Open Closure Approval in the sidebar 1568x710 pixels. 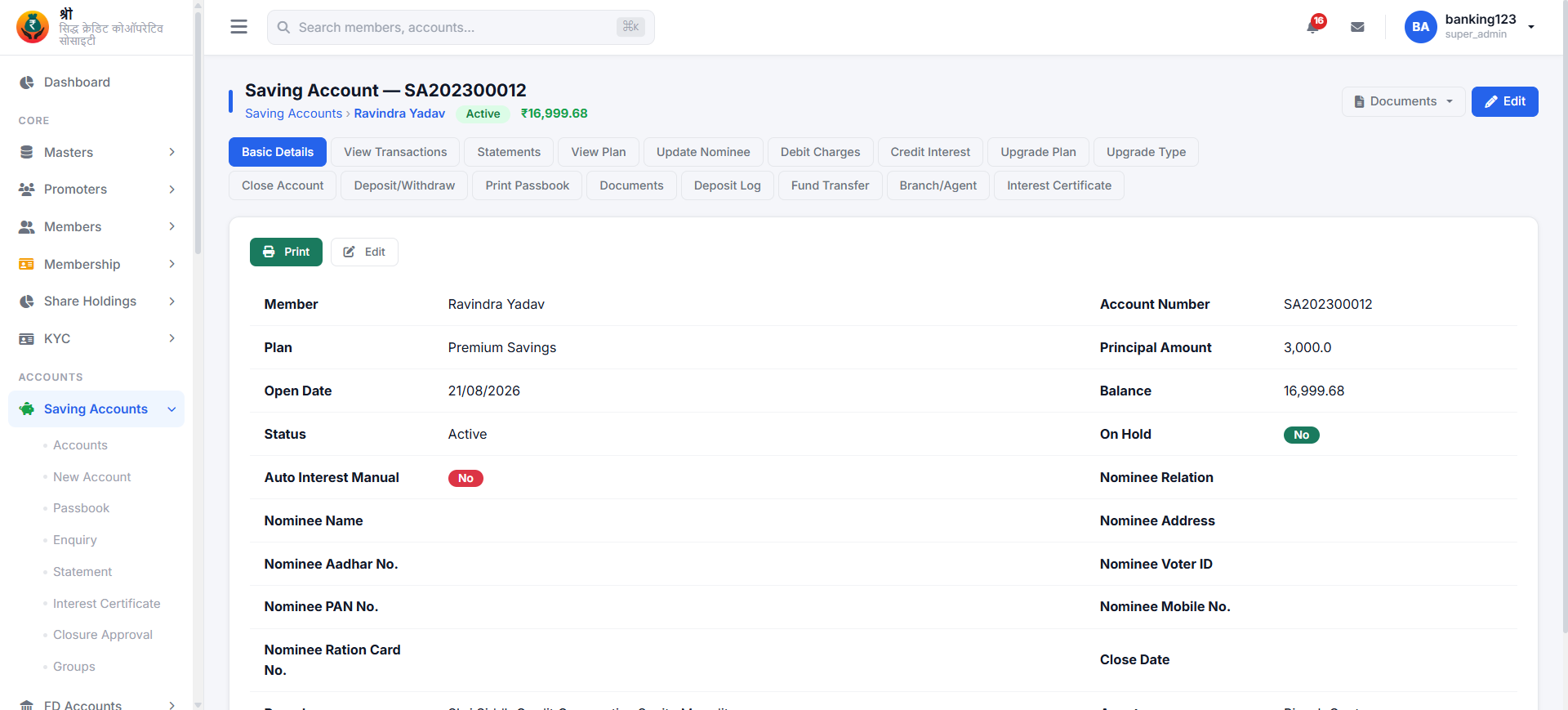point(103,635)
